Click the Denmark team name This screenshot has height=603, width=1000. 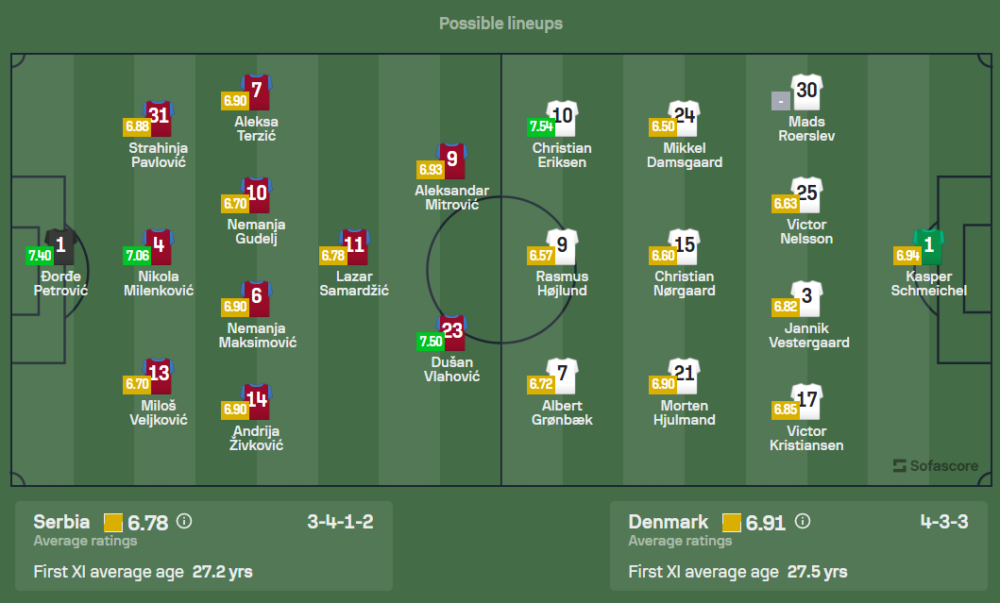tap(668, 521)
